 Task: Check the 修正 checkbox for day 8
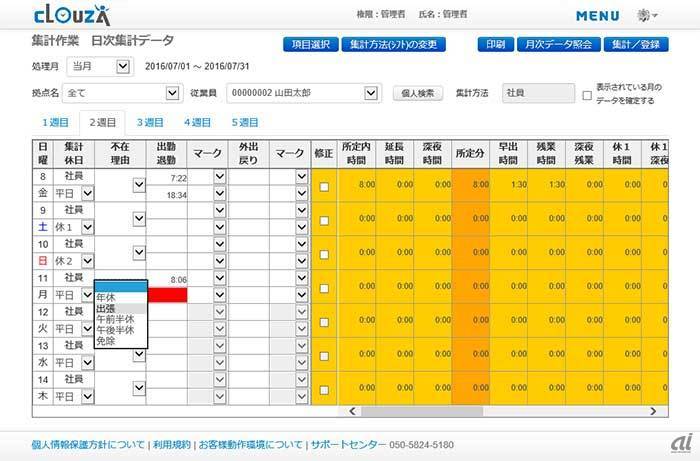[323, 186]
